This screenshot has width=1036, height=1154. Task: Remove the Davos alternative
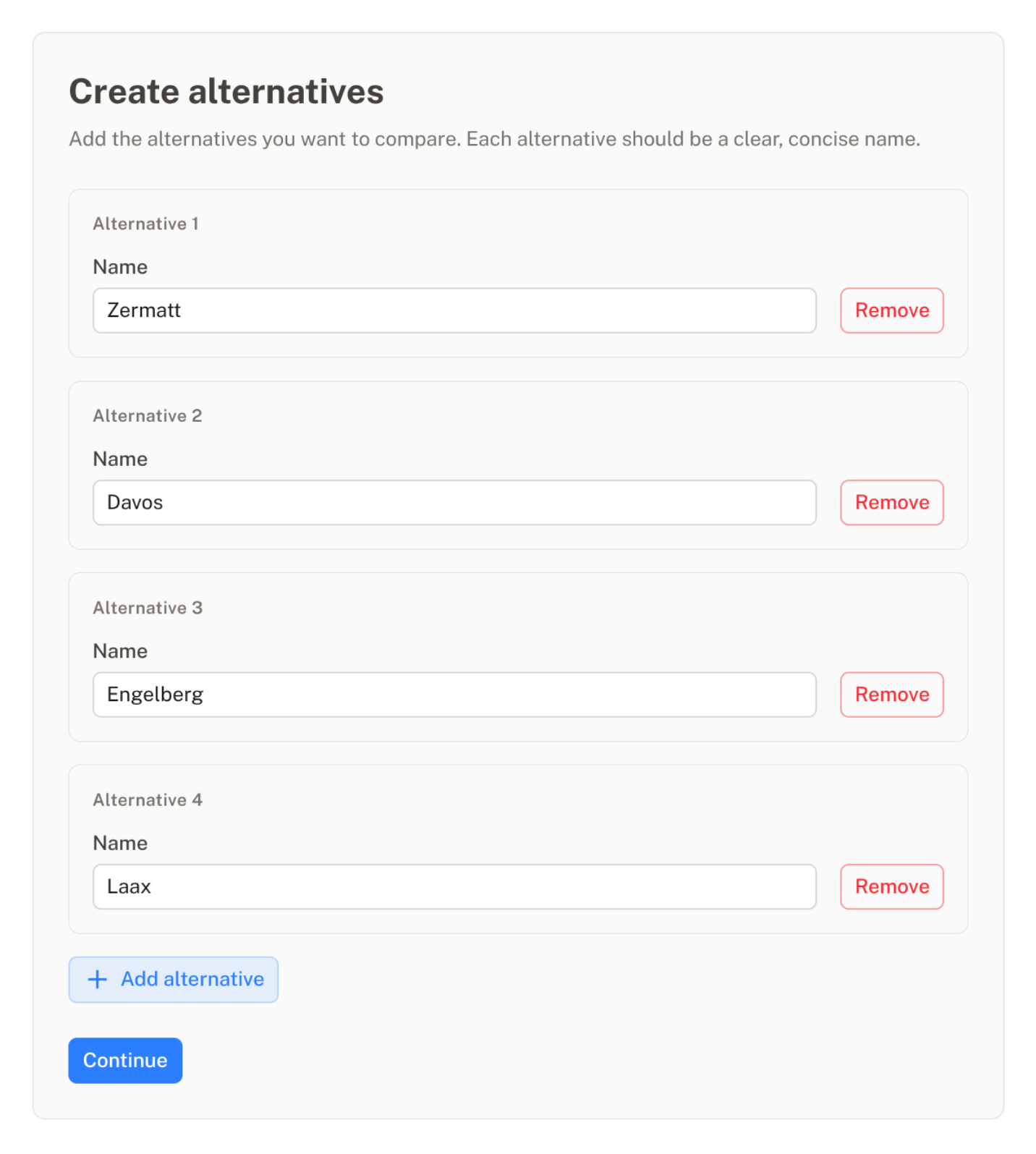click(891, 502)
